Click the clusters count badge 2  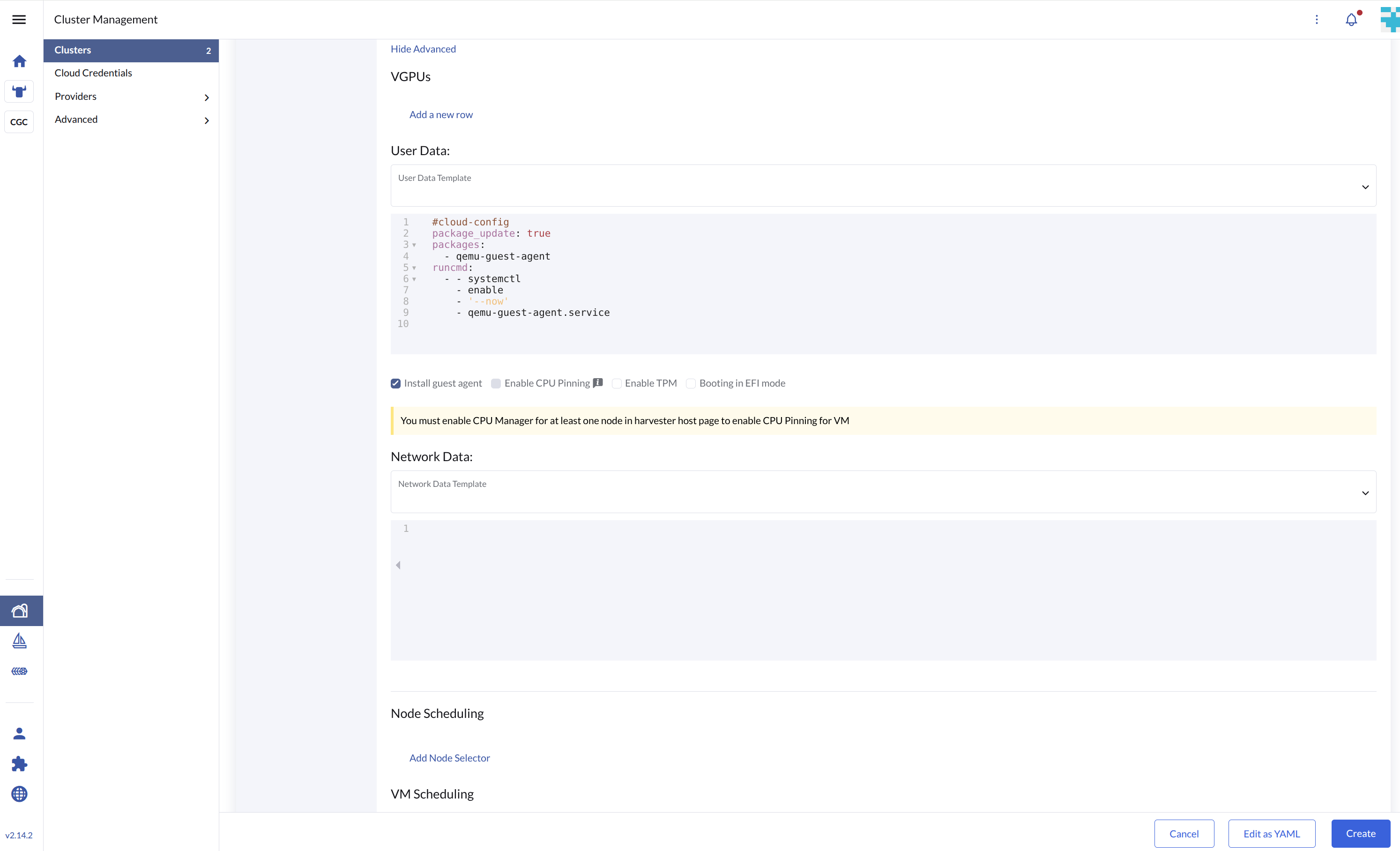pyautogui.click(x=209, y=51)
